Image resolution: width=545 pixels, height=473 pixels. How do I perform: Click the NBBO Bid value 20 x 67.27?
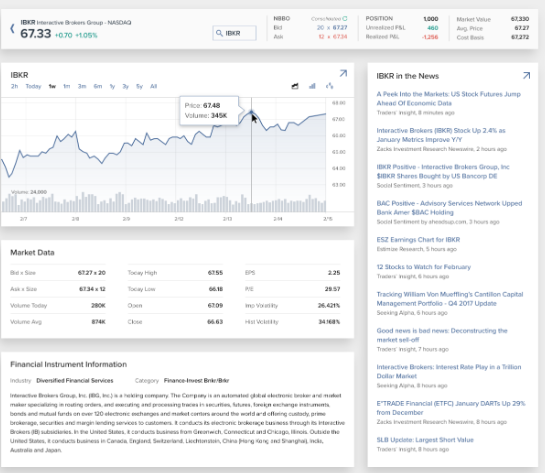click(332, 27)
